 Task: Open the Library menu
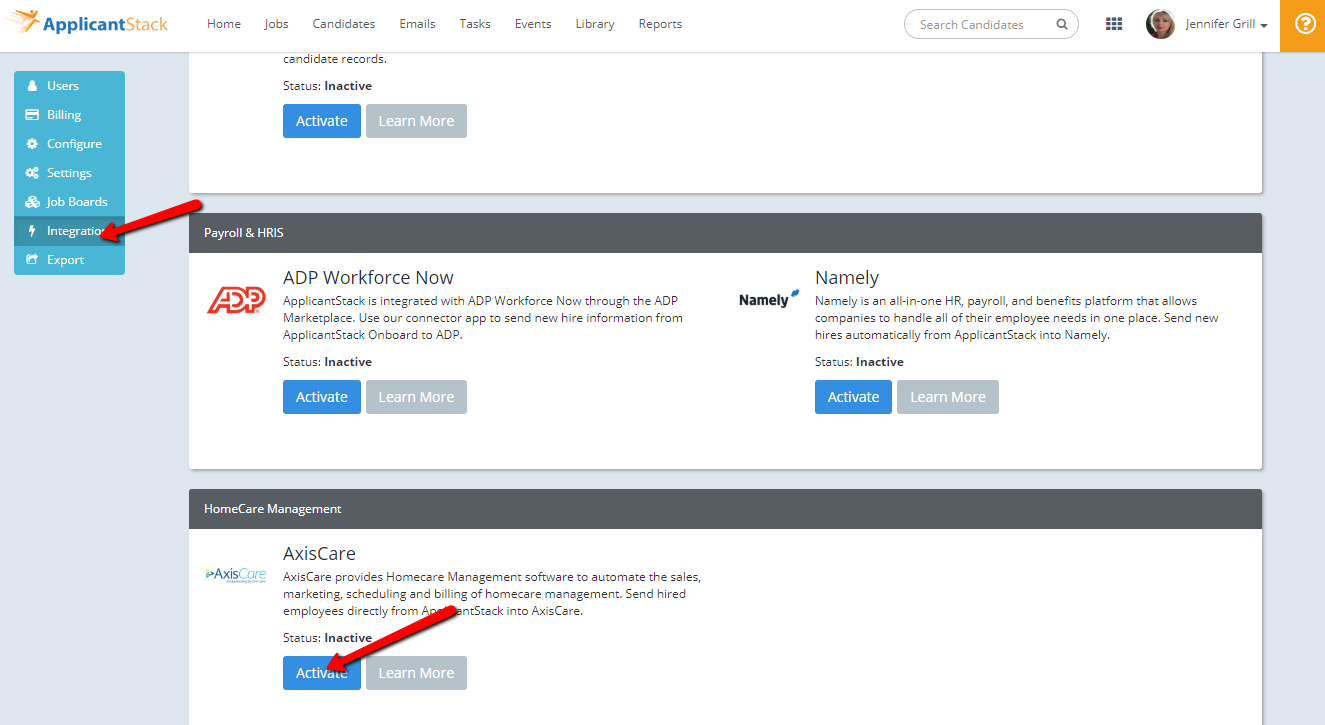click(x=595, y=24)
